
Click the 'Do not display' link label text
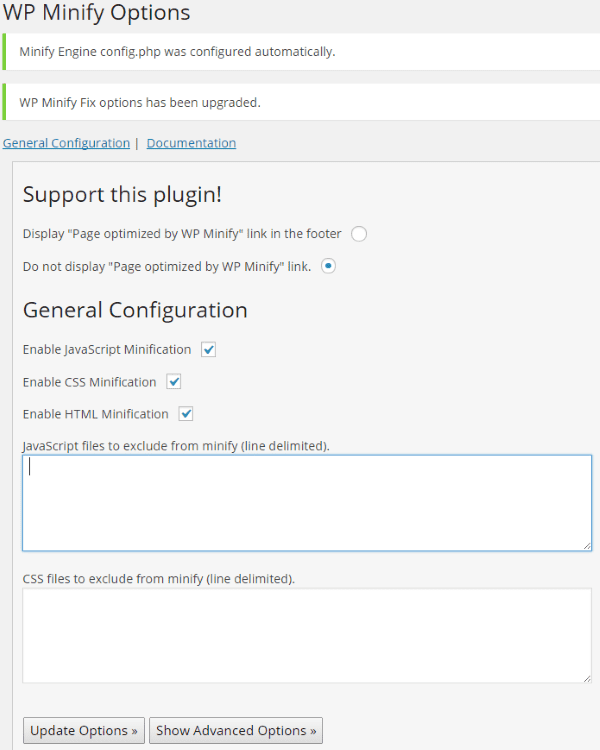click(x=167, y=266)
